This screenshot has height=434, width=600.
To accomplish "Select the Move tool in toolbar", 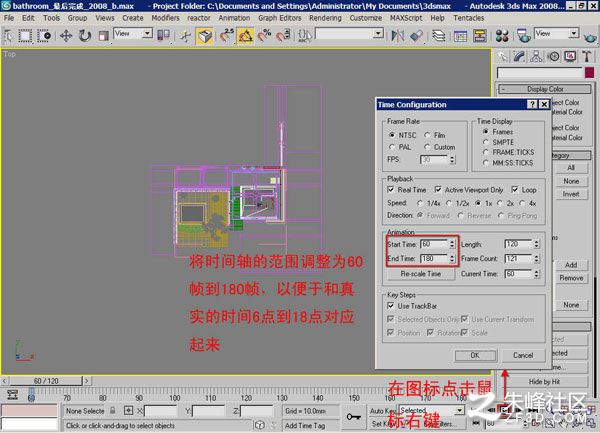I will 66,36.
